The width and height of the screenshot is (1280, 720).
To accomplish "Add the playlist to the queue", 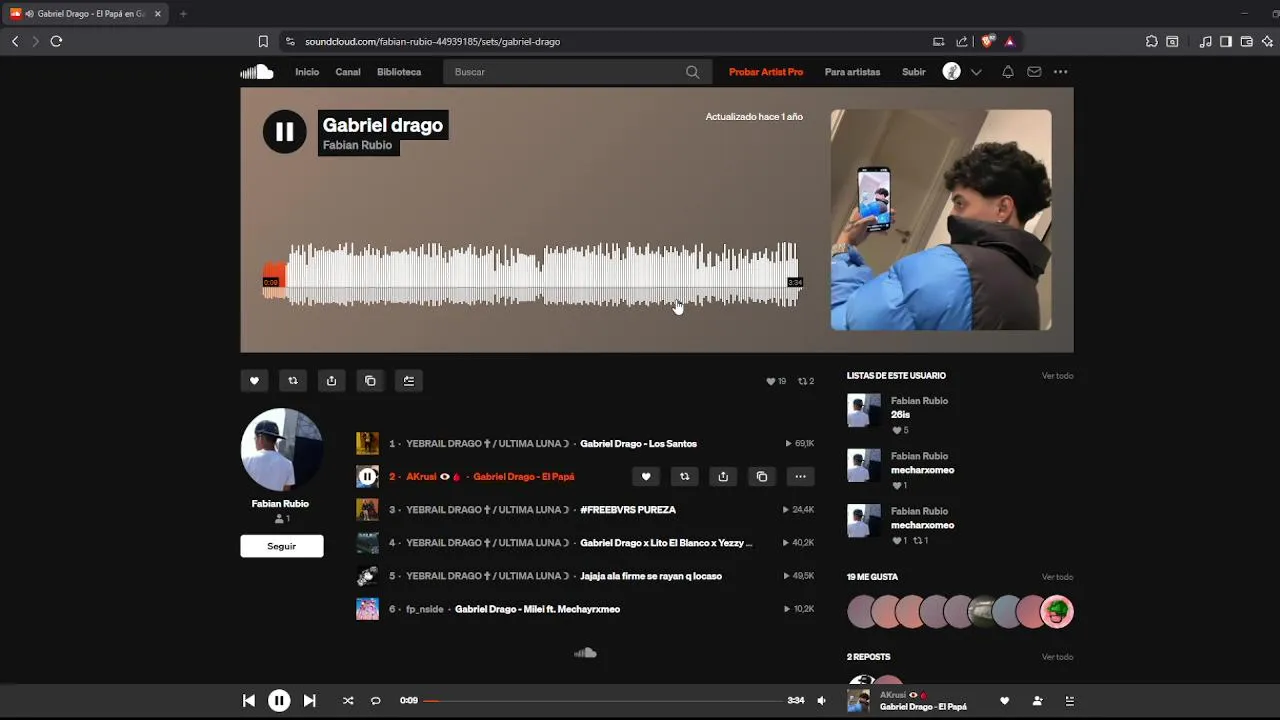I will pos(409,381).
